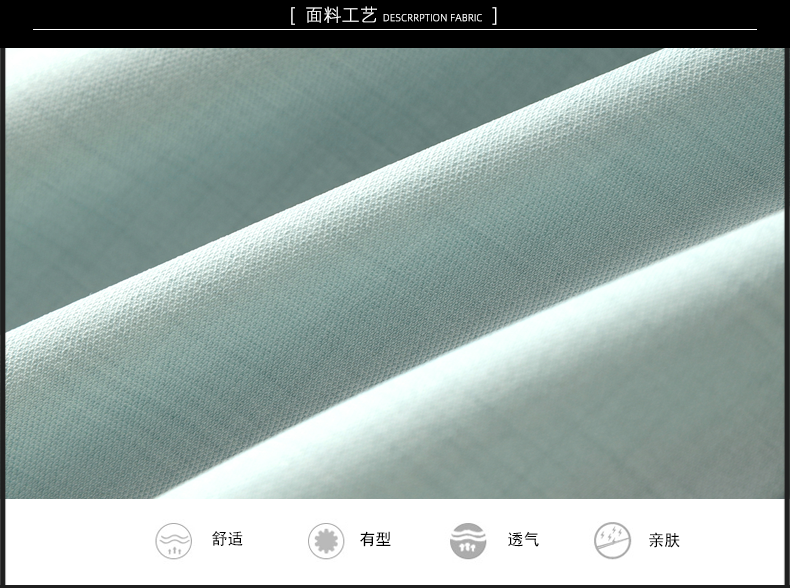
Task: Select the 舒适 text label
Action: pyautogui.click(x=227, y=539)
